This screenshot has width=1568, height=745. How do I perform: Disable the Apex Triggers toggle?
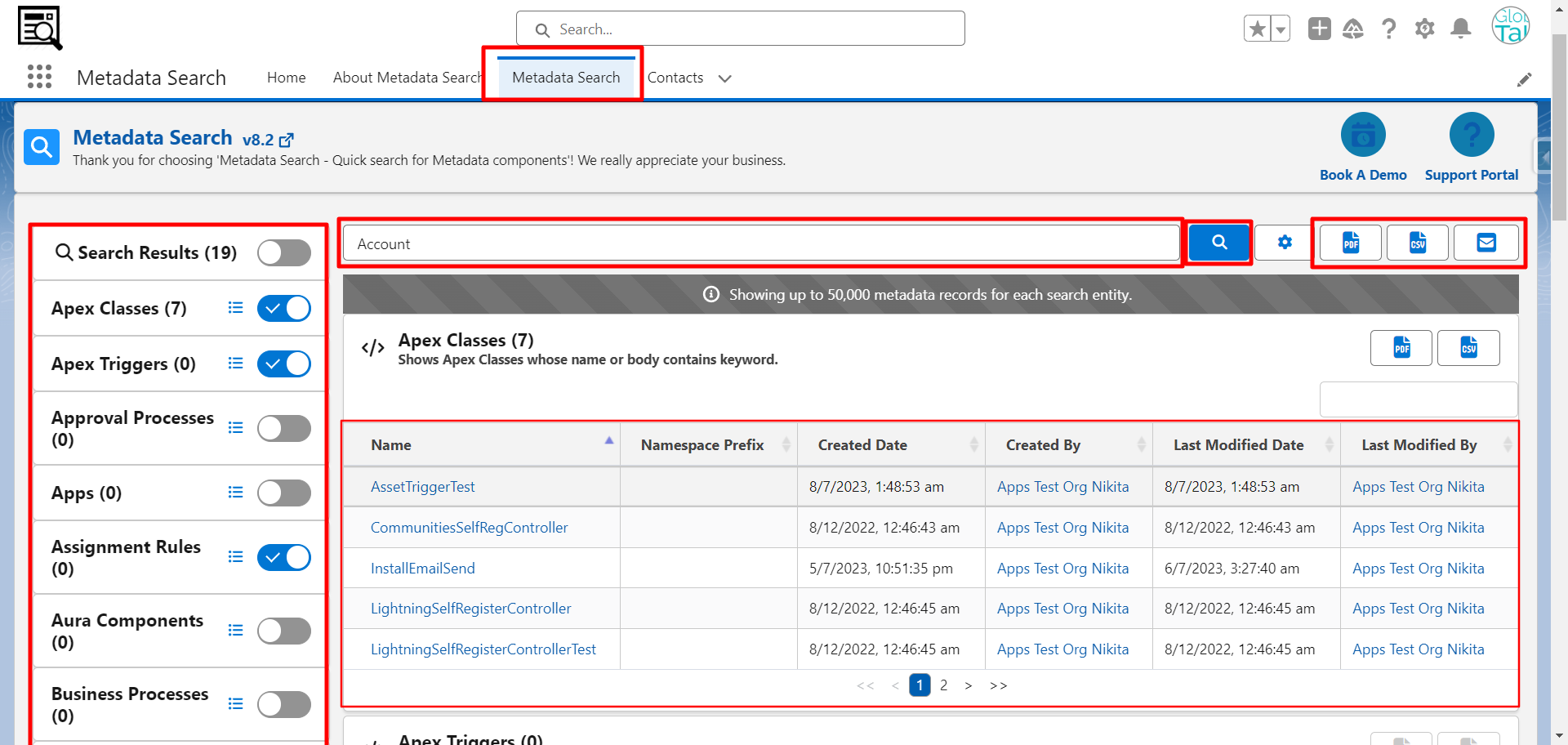pos(284,364)
